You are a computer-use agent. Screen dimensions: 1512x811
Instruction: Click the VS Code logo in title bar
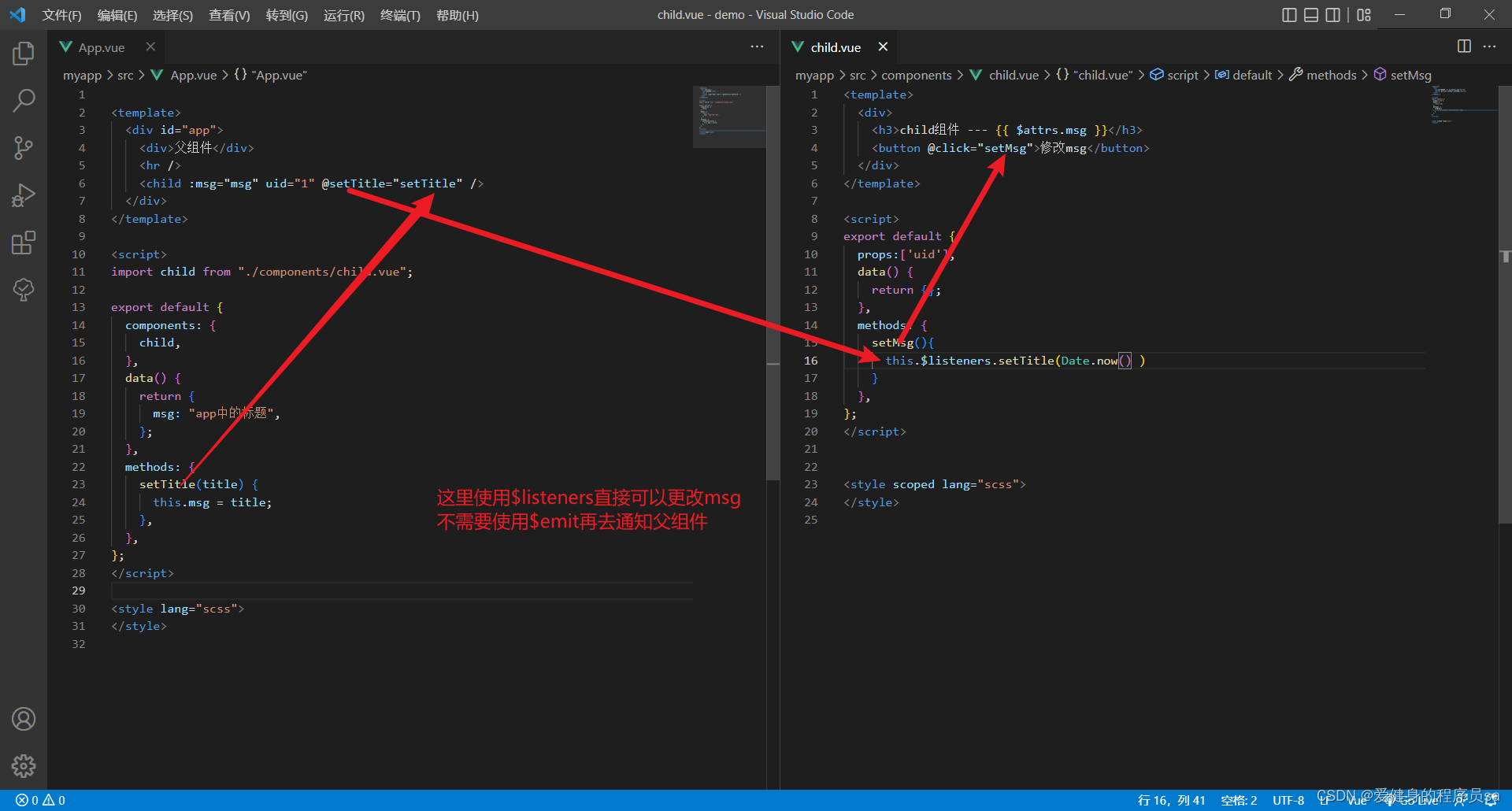click(17, 15)
